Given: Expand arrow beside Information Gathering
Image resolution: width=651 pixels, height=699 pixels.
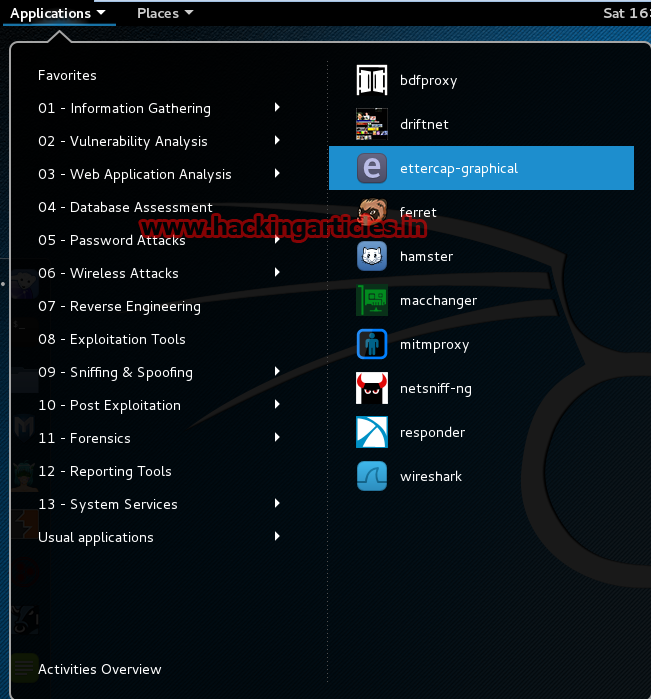Looking at the screenshot, I should point(277,107).
